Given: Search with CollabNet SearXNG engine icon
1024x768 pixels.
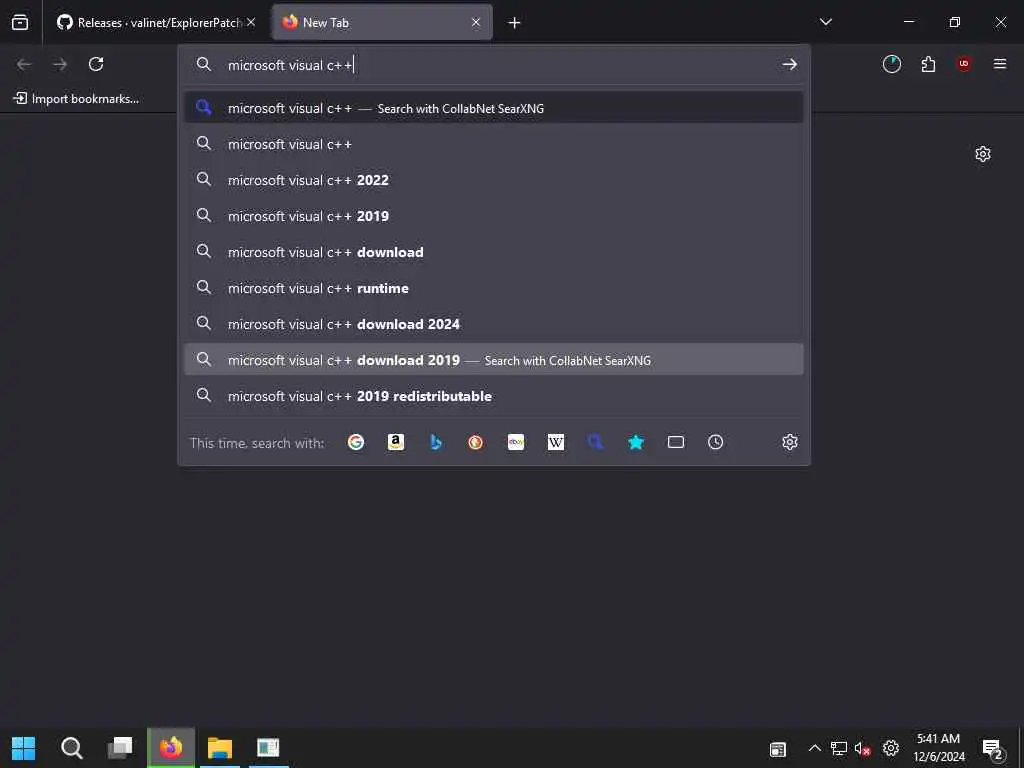Looking at the screenshot, I should pyautogui.click(x=596, y=442).
